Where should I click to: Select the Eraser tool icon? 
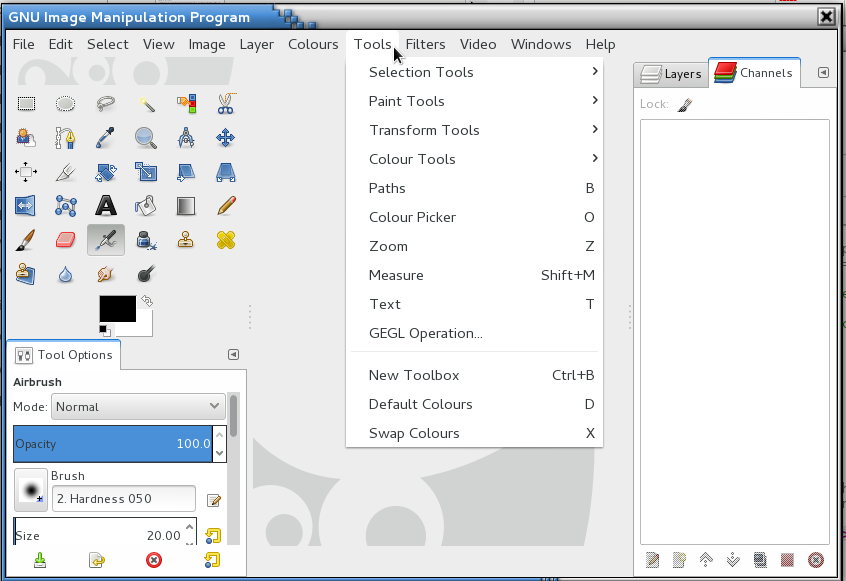pyautogui.click(x=65, y=240)
